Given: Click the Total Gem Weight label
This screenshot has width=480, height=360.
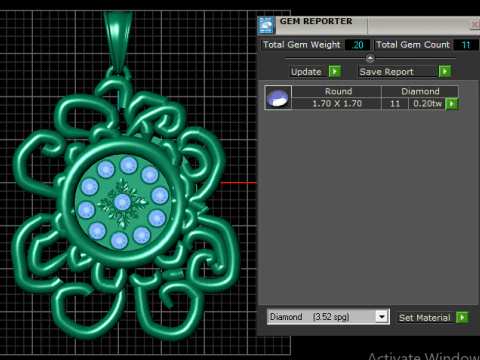Looking at the screenshot, I should click(302, 45).
